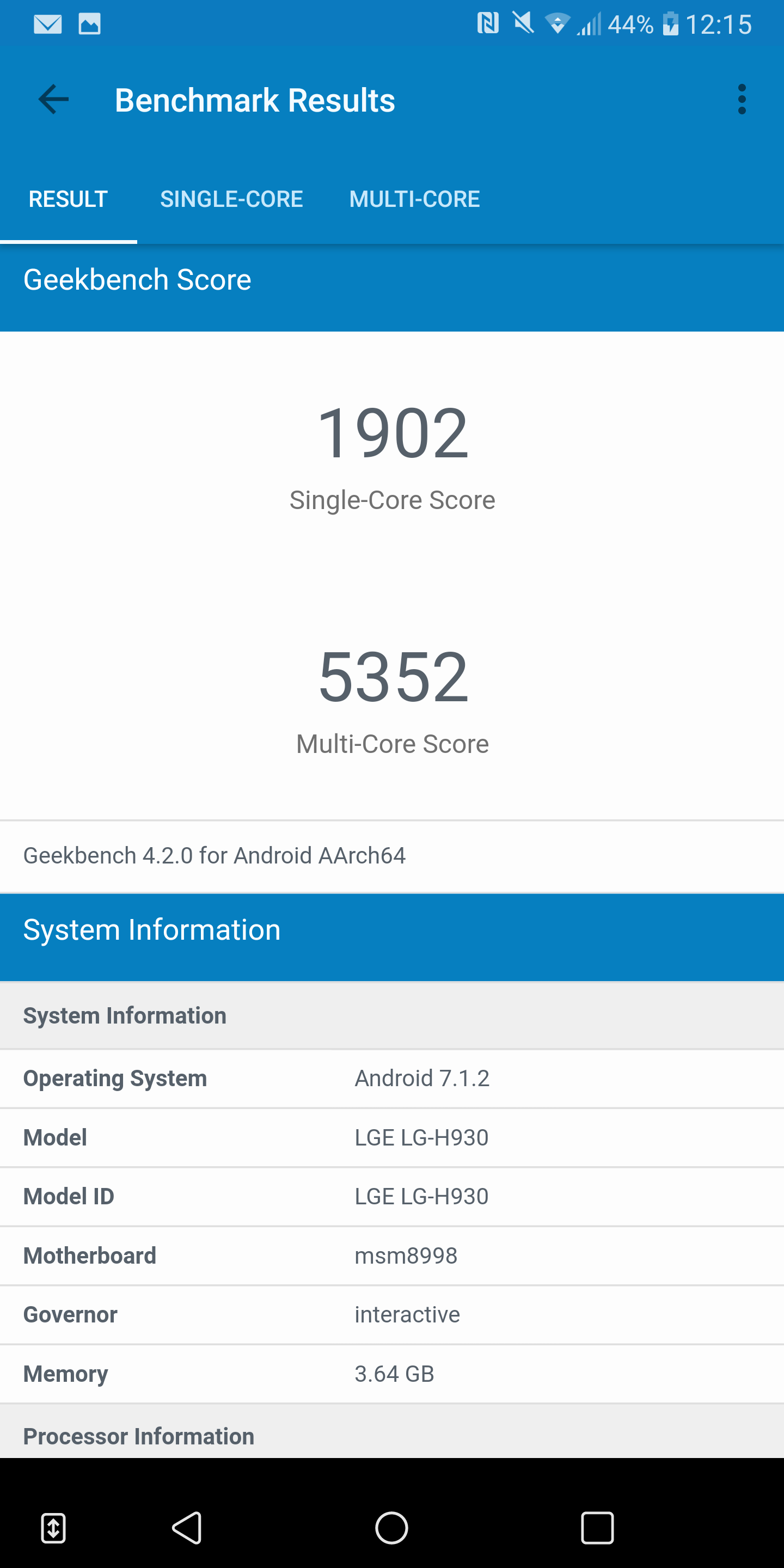Go back using the header arrow
This screenshot has height=1568, width=784.
point(53,99)
